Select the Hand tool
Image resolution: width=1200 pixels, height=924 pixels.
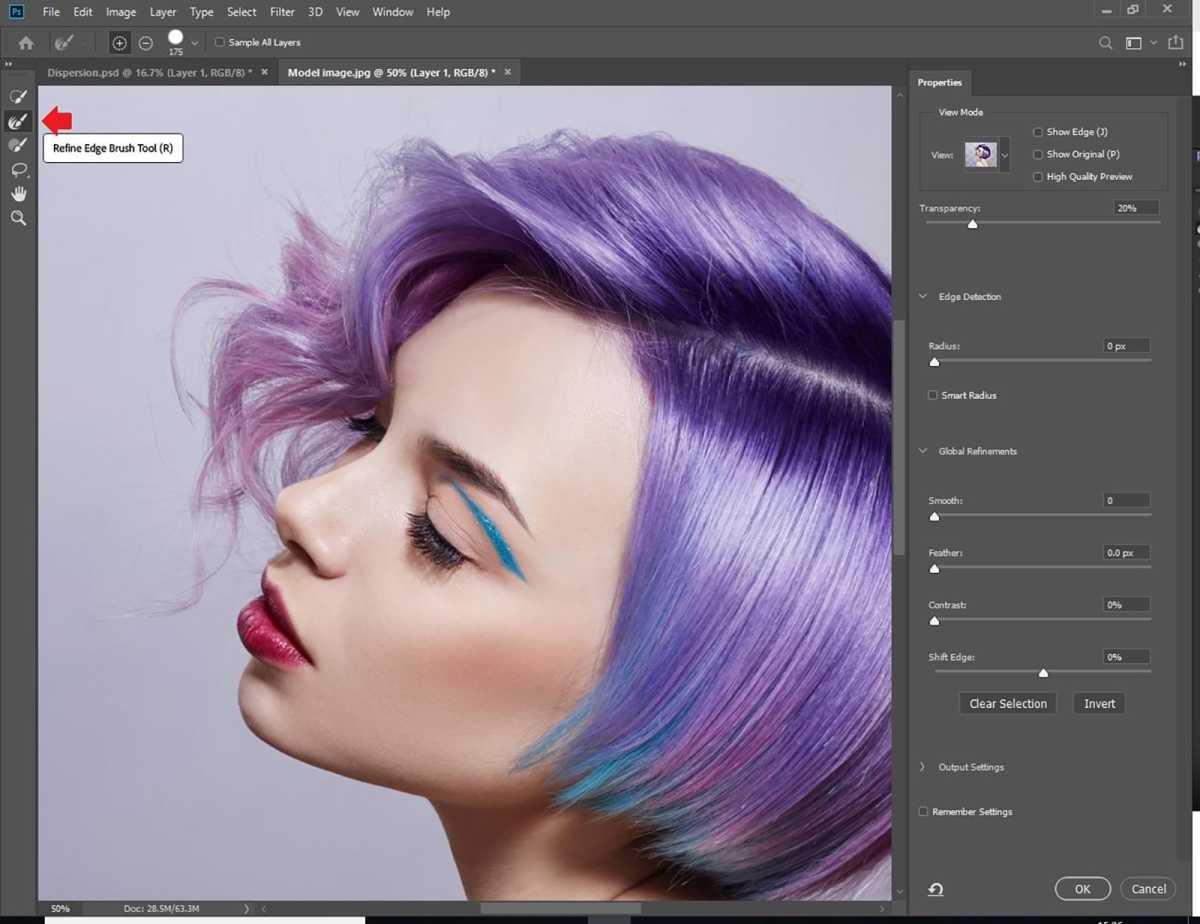click(18, 193)
